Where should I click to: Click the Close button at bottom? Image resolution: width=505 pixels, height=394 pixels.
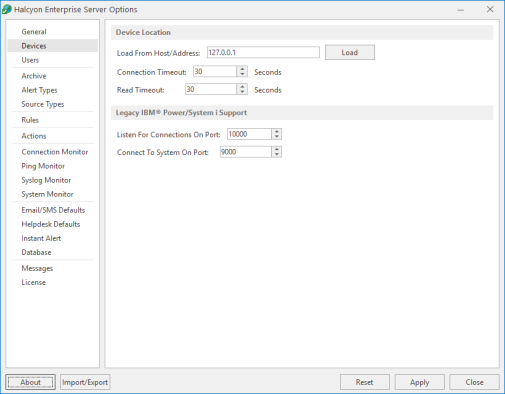(x=474, y=382)
